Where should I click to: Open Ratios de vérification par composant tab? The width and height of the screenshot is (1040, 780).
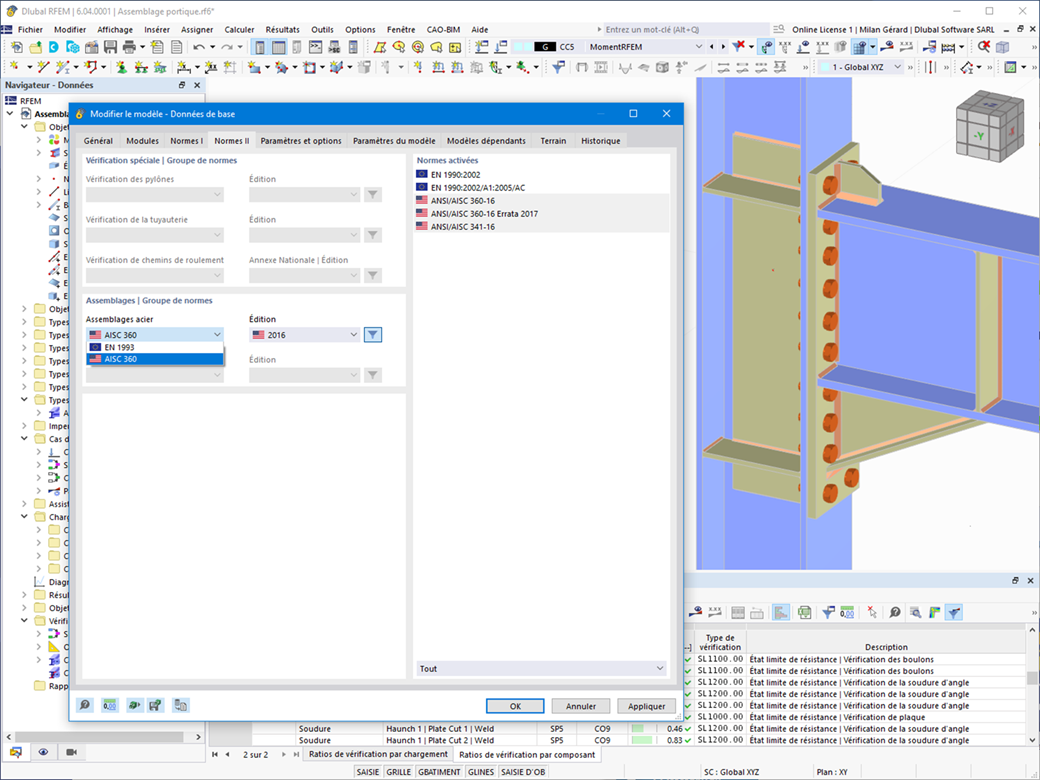pyautogui.click(x=527, y=754)
